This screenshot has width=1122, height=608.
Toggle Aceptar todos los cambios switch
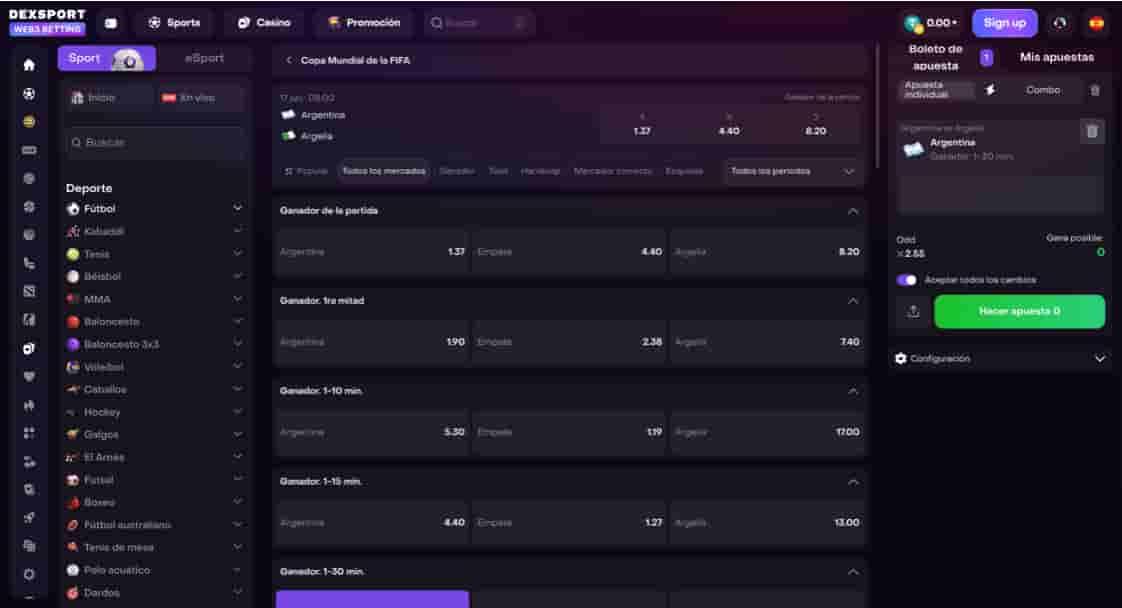[x=907, y=280]
